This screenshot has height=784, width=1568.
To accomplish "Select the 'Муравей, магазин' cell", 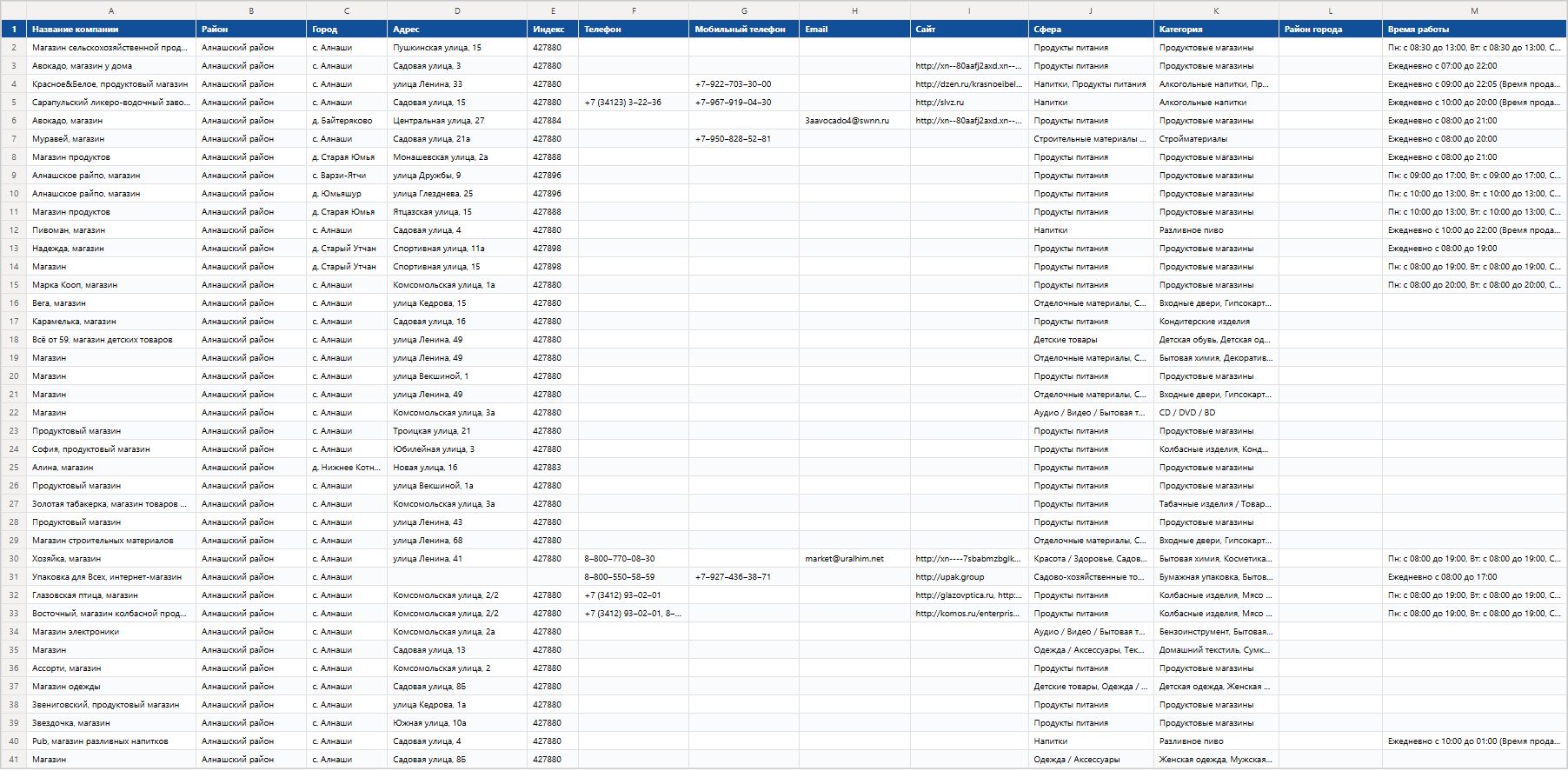I will 111,139.
